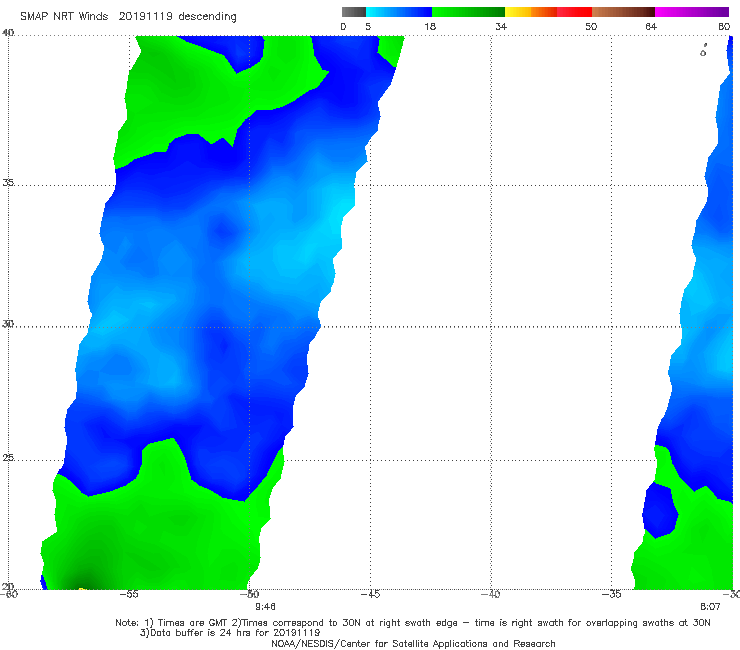Click the latitude axis label '20'

(x=8, y=587)
